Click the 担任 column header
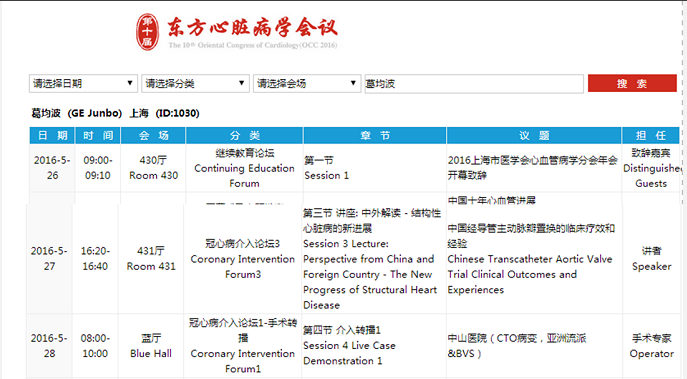 651,135
